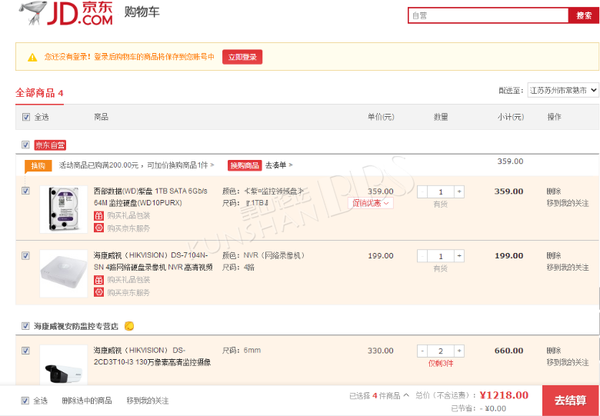Focus the search input field at top
The height and width of the screenshot is (416, 600).
click(487, 15)
